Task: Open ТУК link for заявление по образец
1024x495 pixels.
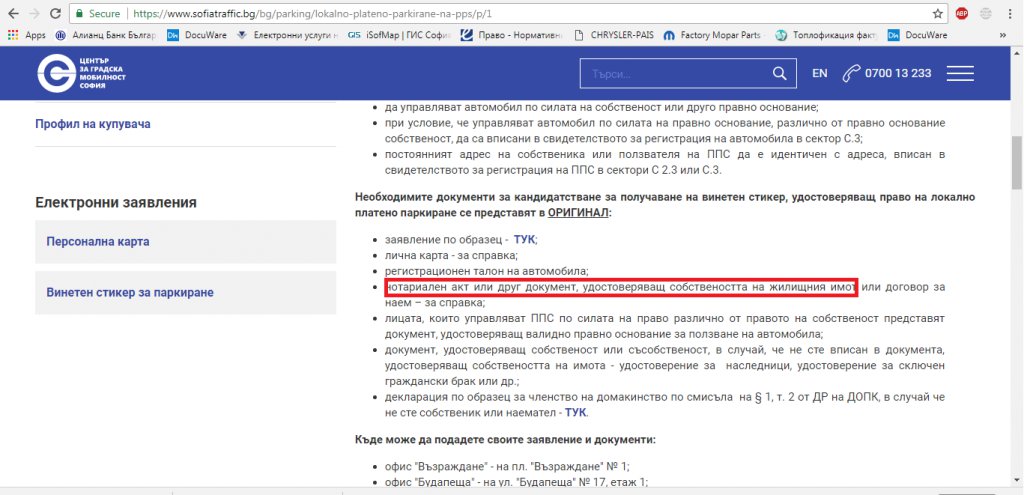Action: point(524,240)
